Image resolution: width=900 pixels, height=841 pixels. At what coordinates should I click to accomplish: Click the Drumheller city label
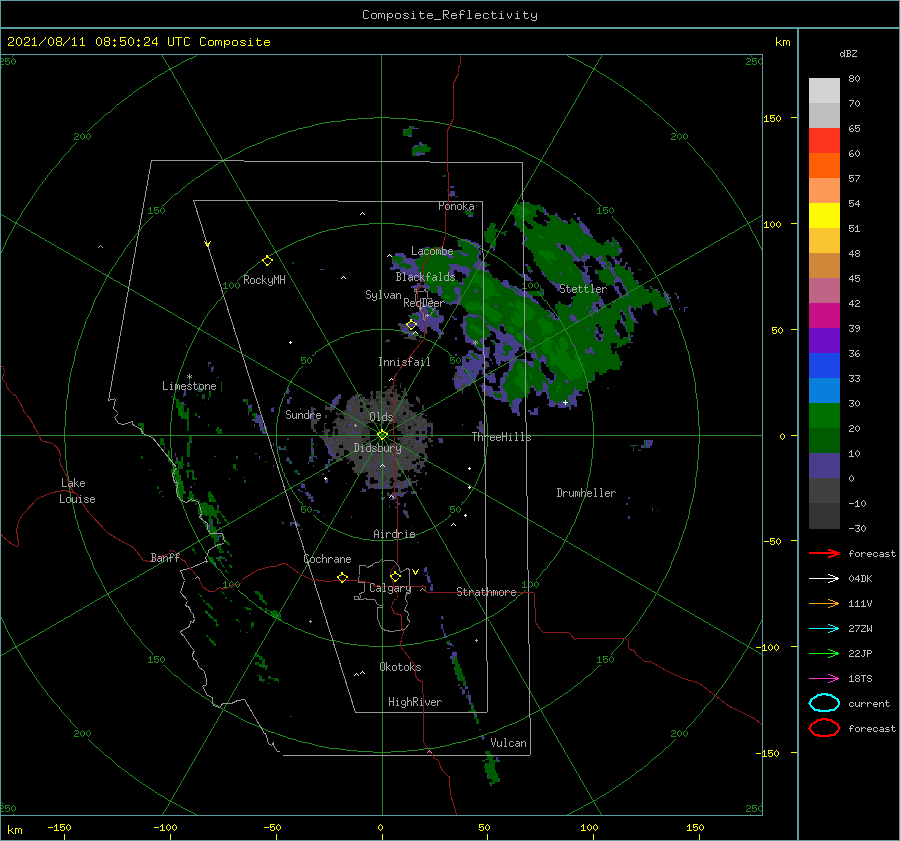tap(586, 493)
